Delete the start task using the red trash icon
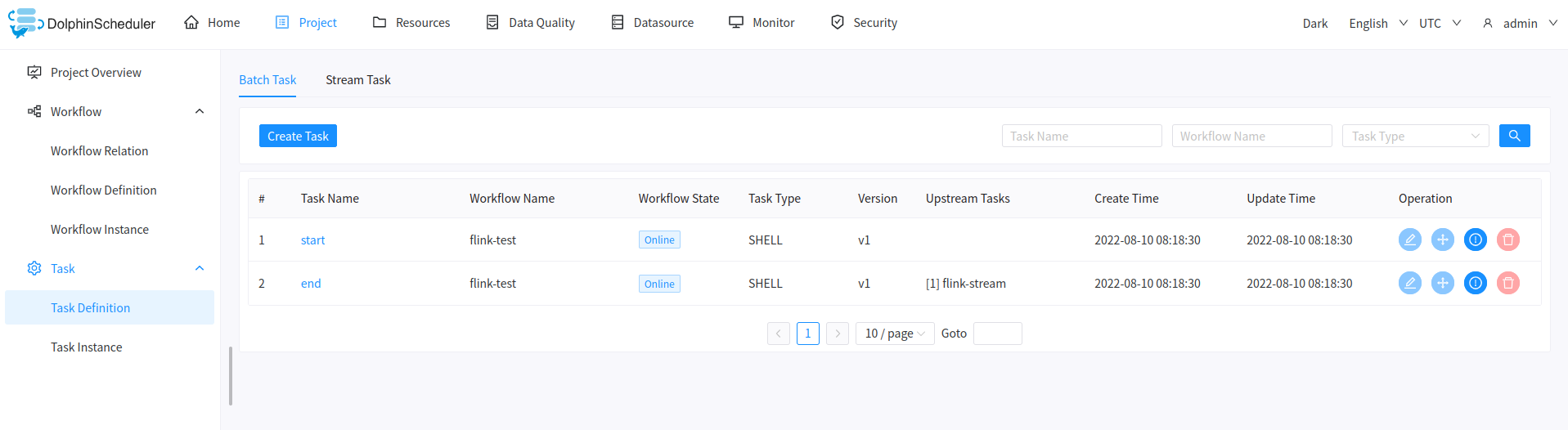Screen dimensions: 1568x430 [1507, 240]
